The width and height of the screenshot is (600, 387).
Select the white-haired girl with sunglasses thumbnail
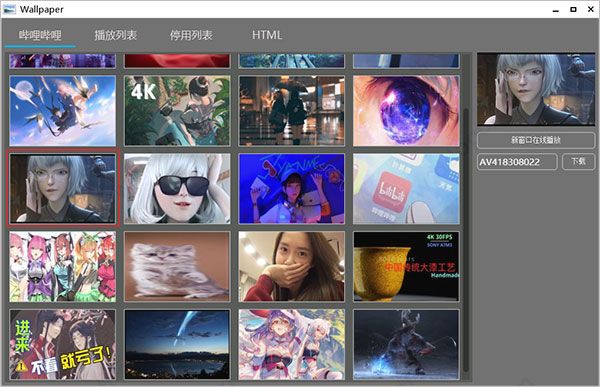(x=177, y=189)
